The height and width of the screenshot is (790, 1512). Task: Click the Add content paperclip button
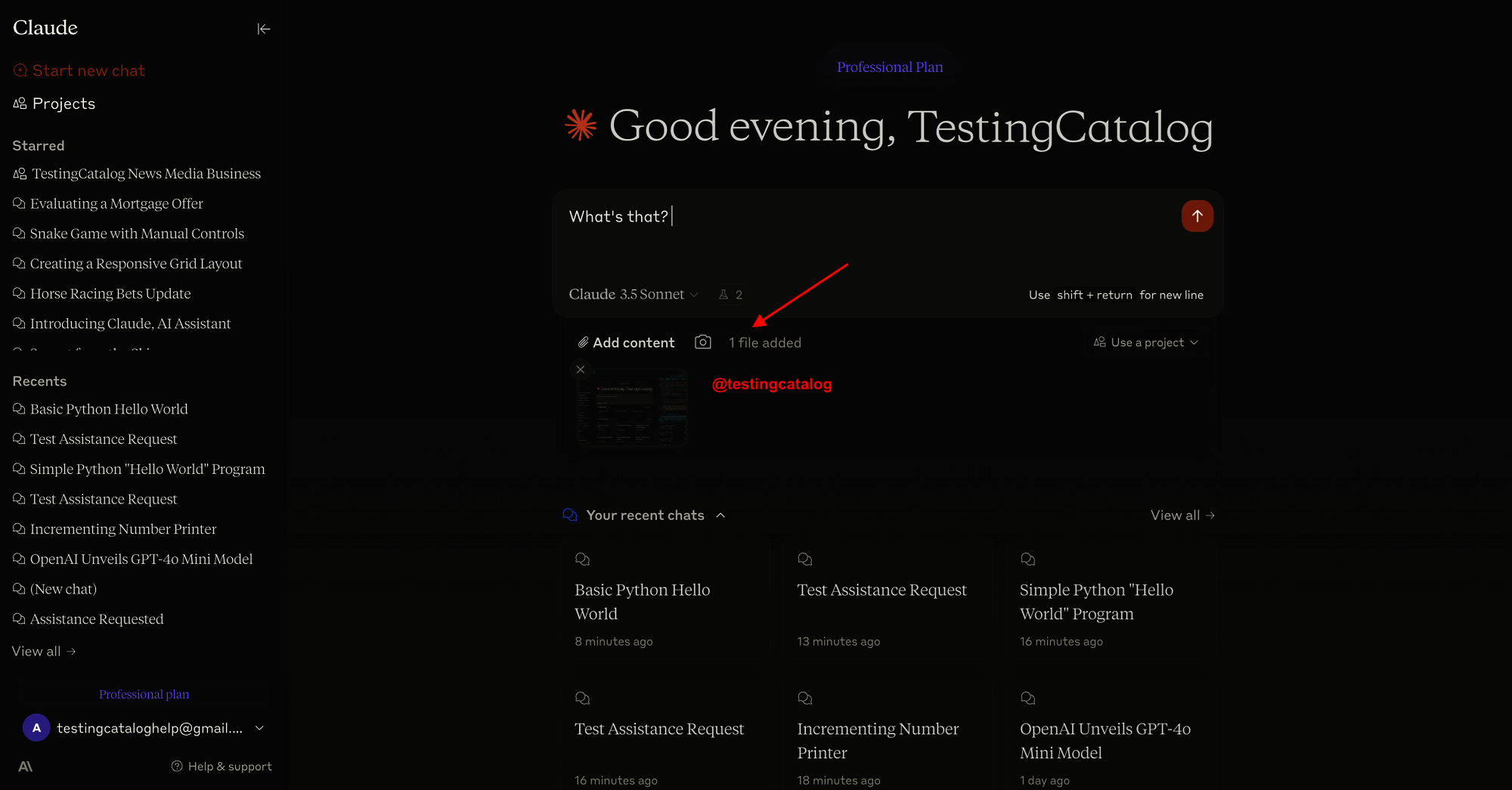pos(626,342)
